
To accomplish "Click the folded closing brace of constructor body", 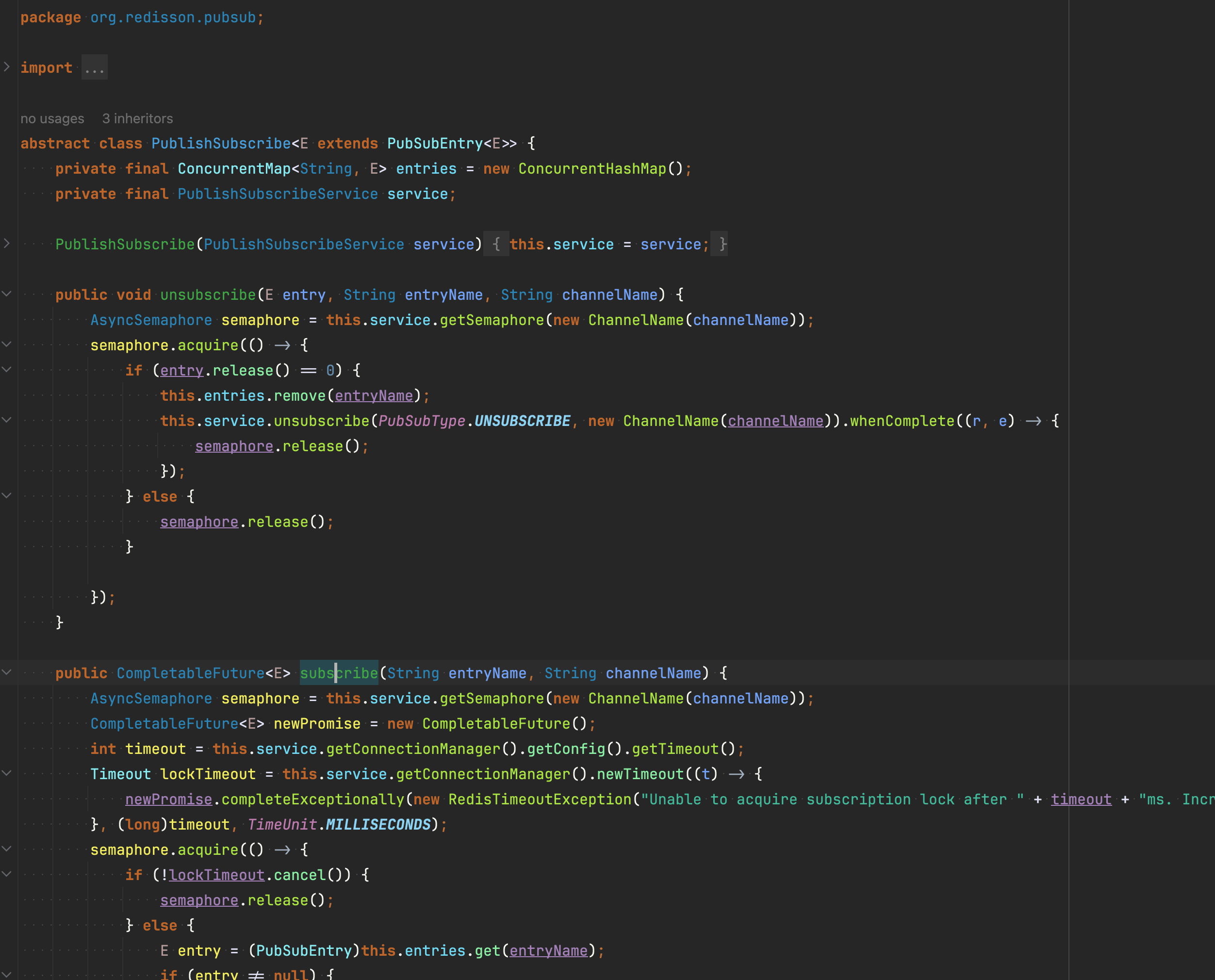I will [x=719, y=245].
